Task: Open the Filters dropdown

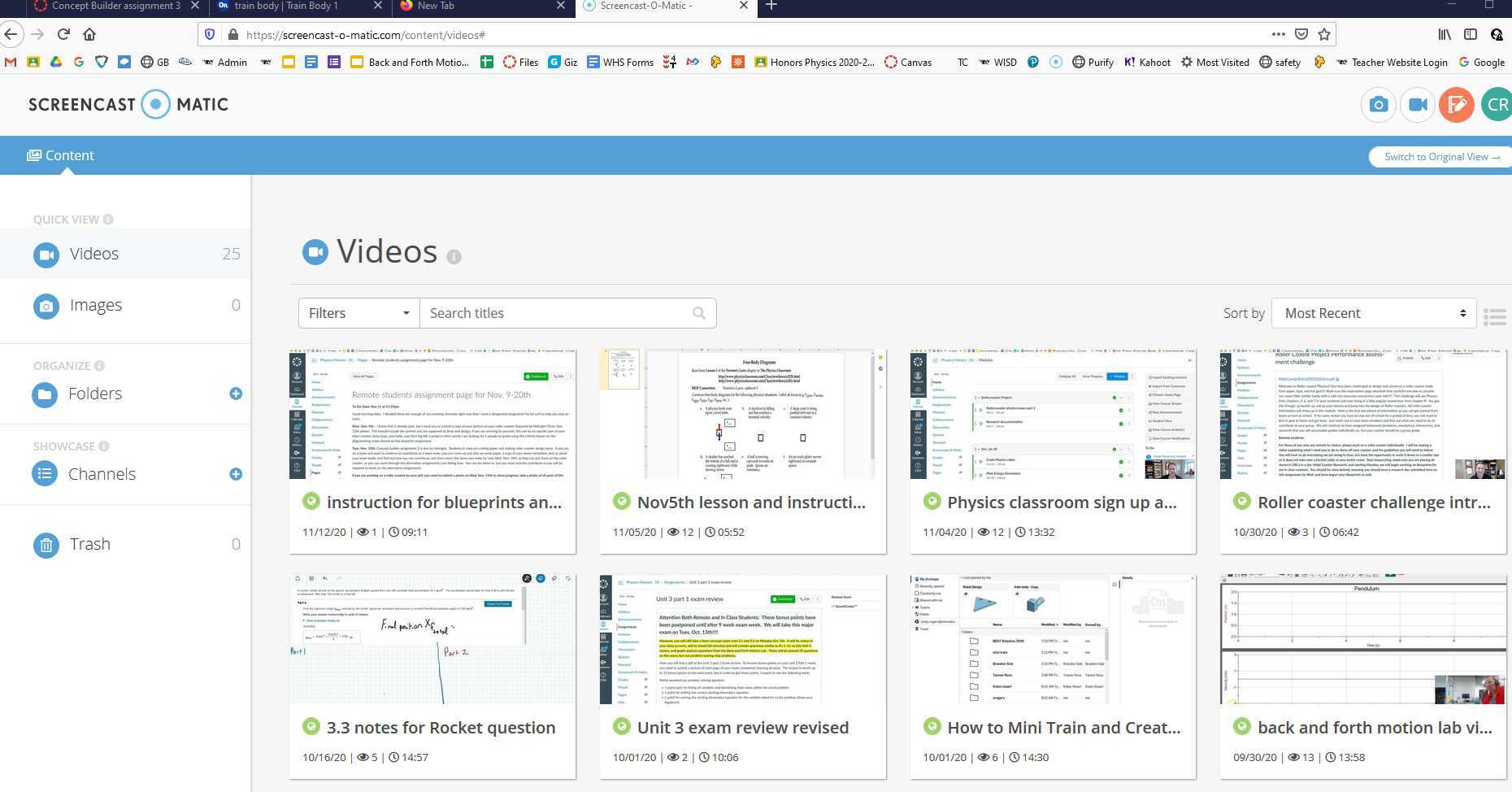Action: [x=358, y=313]
